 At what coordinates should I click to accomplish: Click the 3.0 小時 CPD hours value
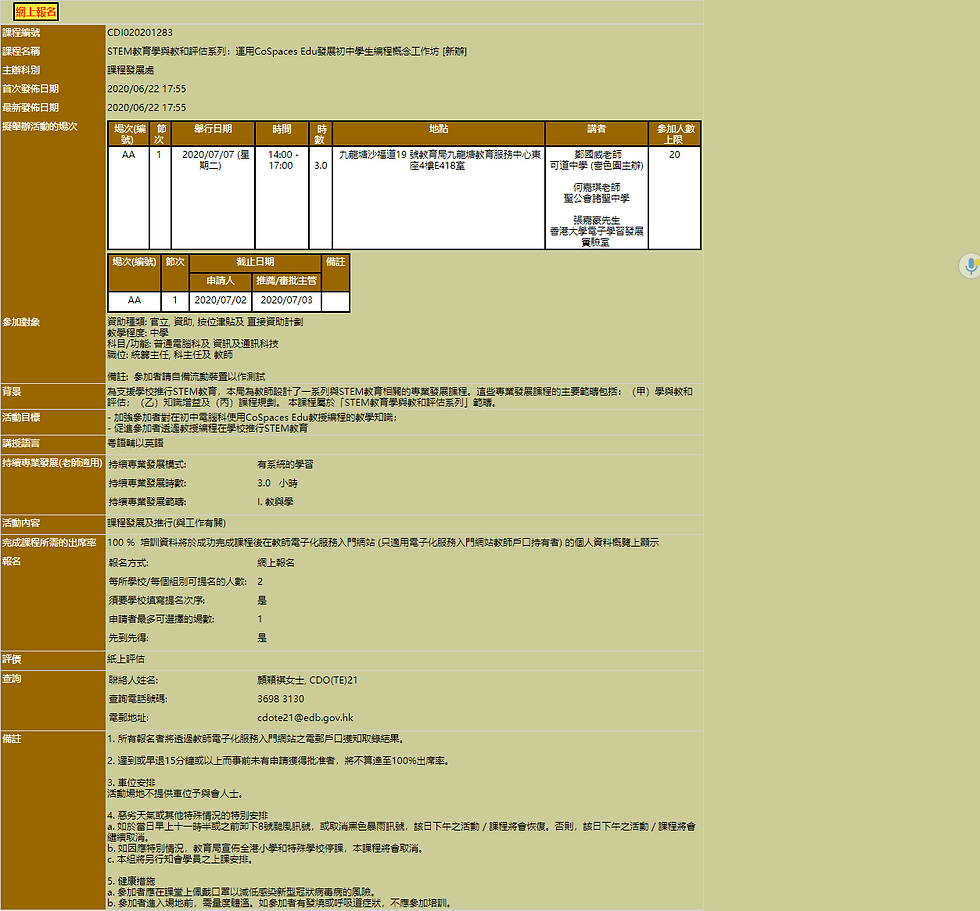coord(278,483)
